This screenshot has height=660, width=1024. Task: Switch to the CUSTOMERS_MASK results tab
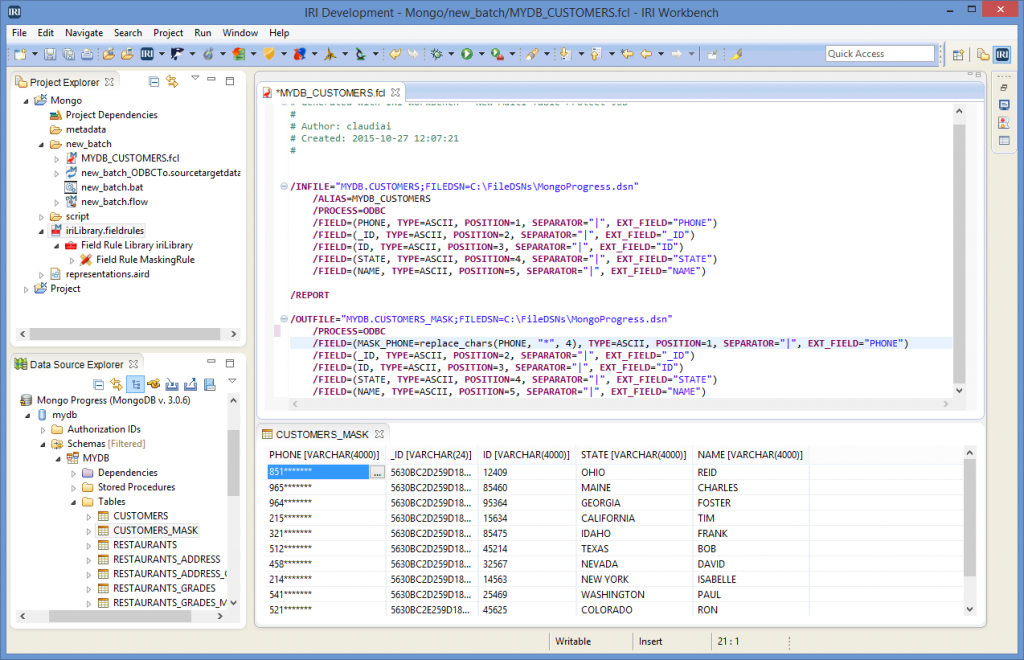[323, 434]
